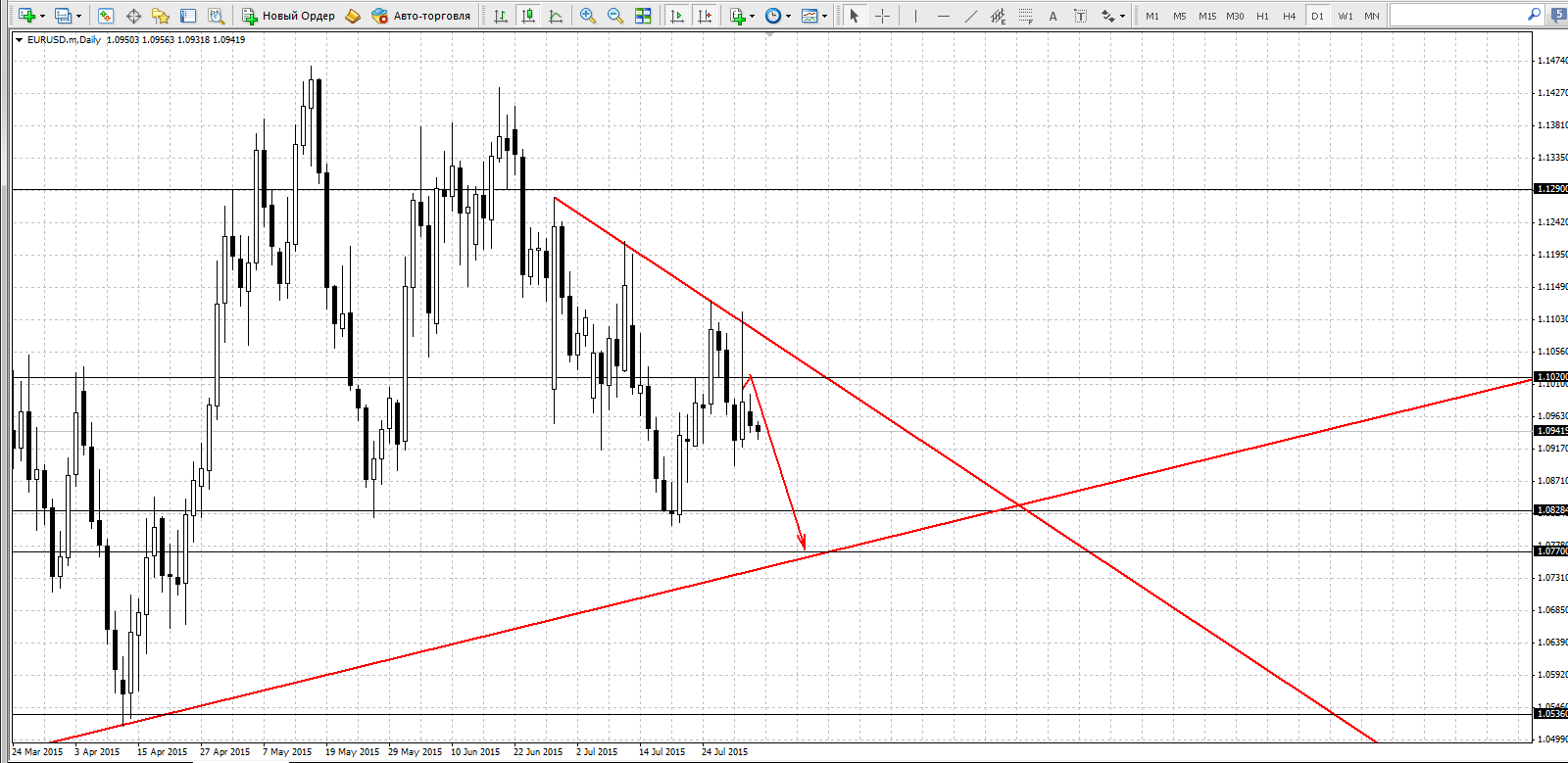The height and width of the screenshot is (763, 1568).
Task: Show the Market Watch panel
Action: (x=106, y=16)
